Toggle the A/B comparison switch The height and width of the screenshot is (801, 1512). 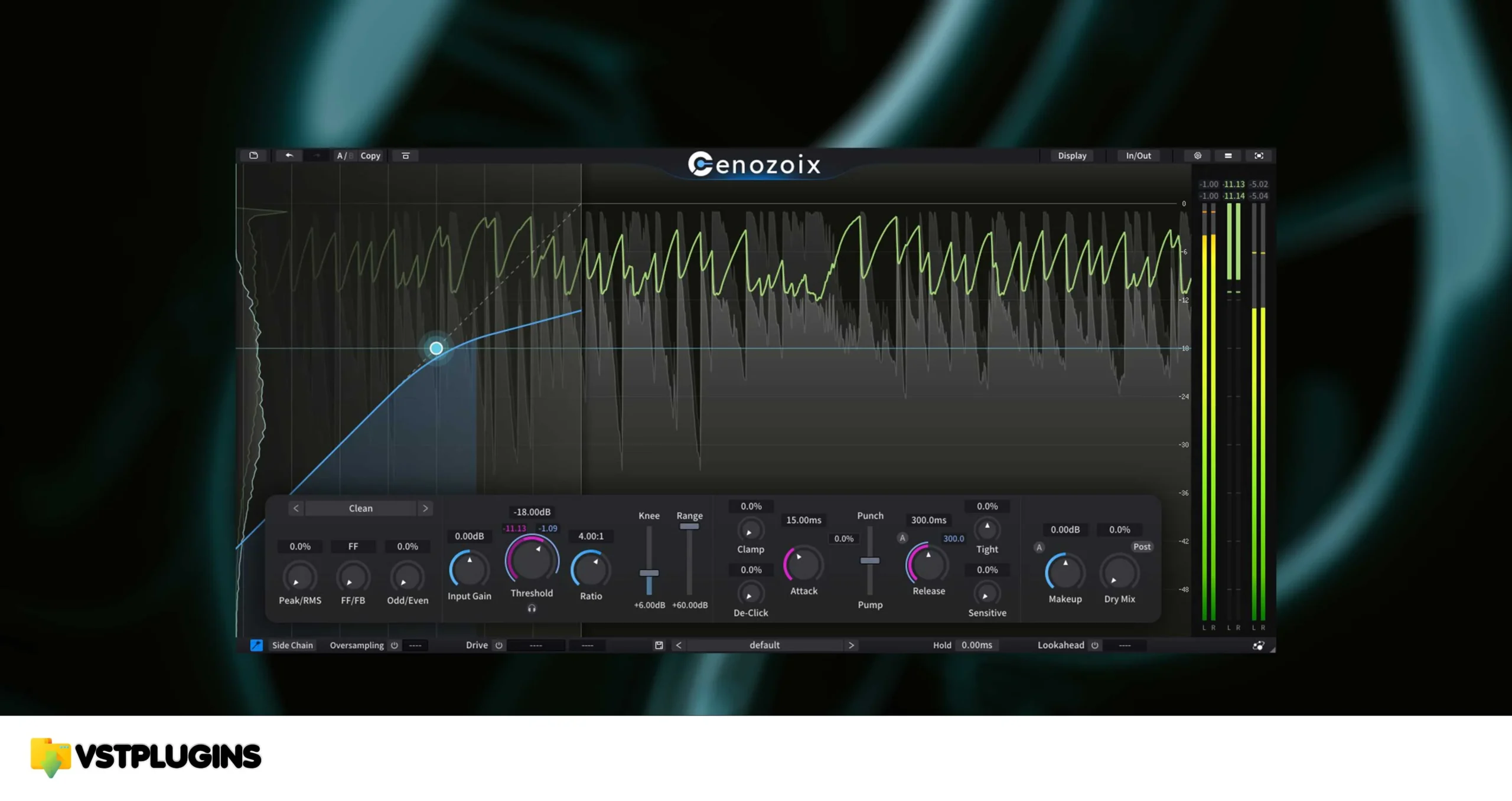pyautogui.click(x=344, y=155)
